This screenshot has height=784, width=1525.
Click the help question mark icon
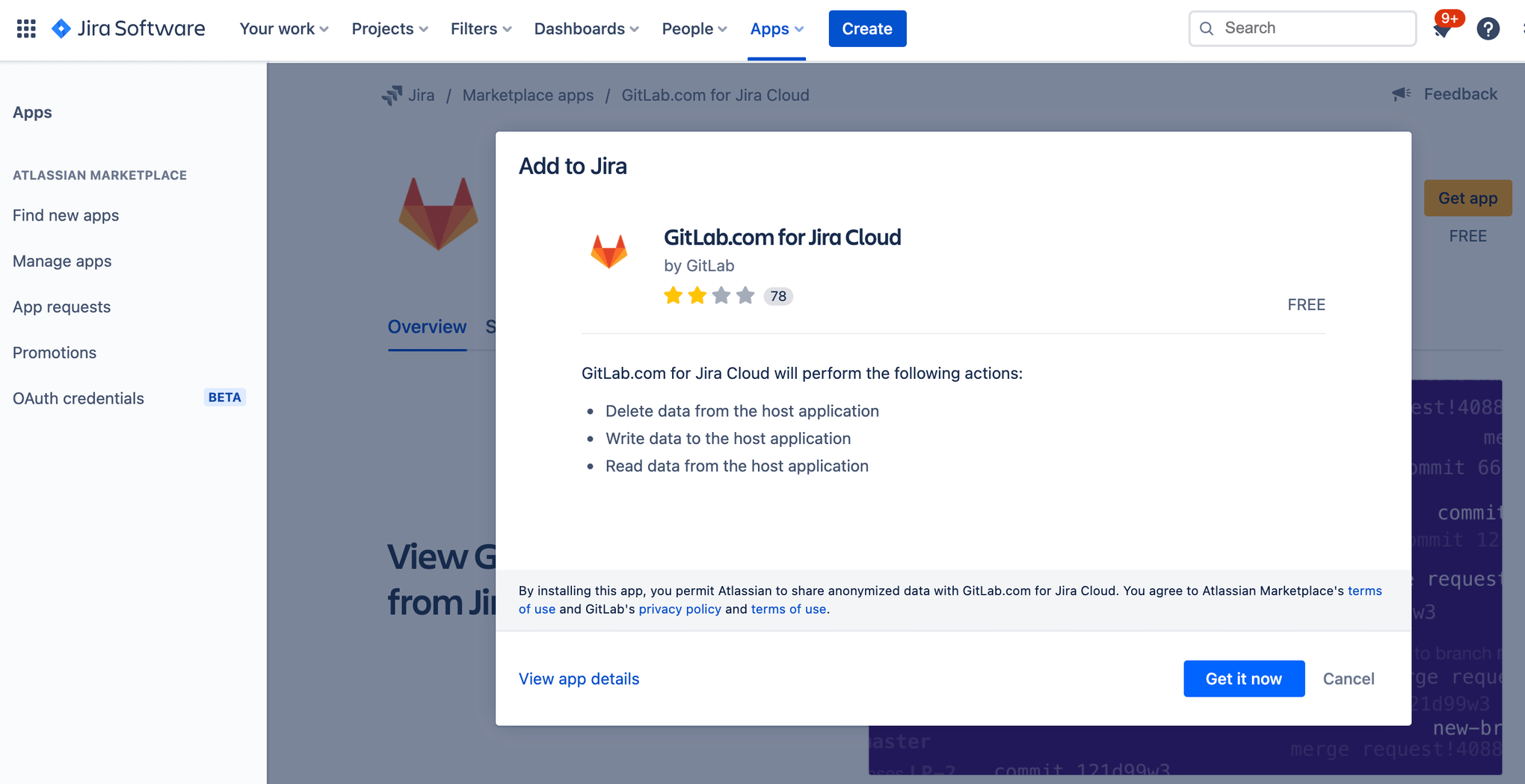coord(1488,28)
